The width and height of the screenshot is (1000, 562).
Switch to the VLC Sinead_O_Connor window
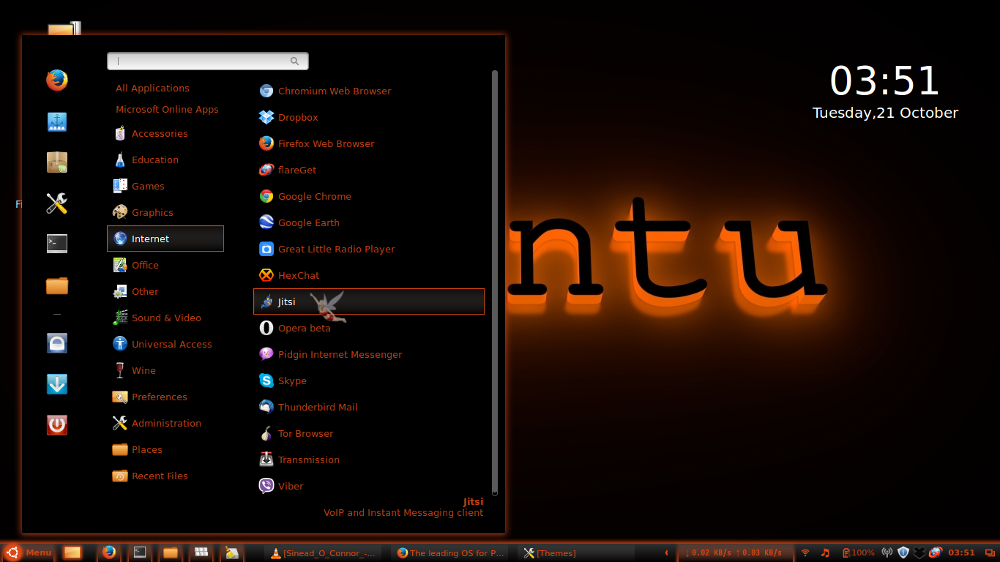323,553
